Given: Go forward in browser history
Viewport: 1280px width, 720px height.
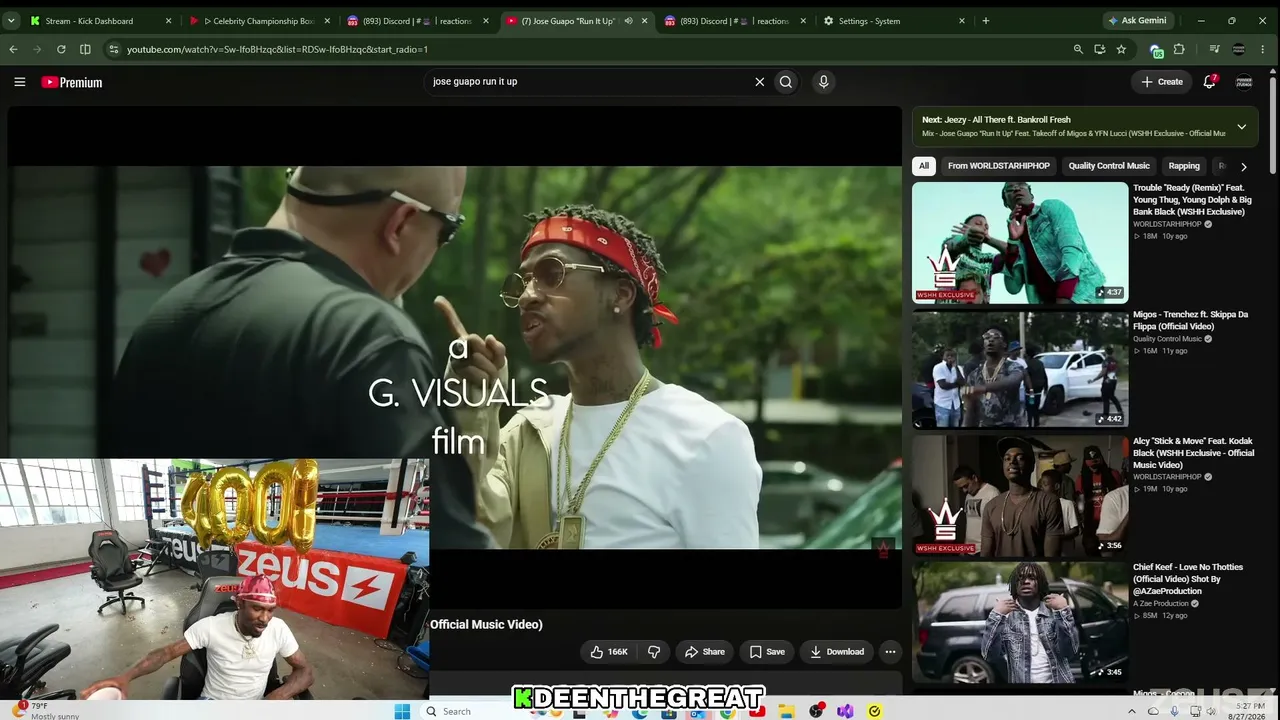Looking at the screenshot, I should pyautogui.click(x=37, y=49).
